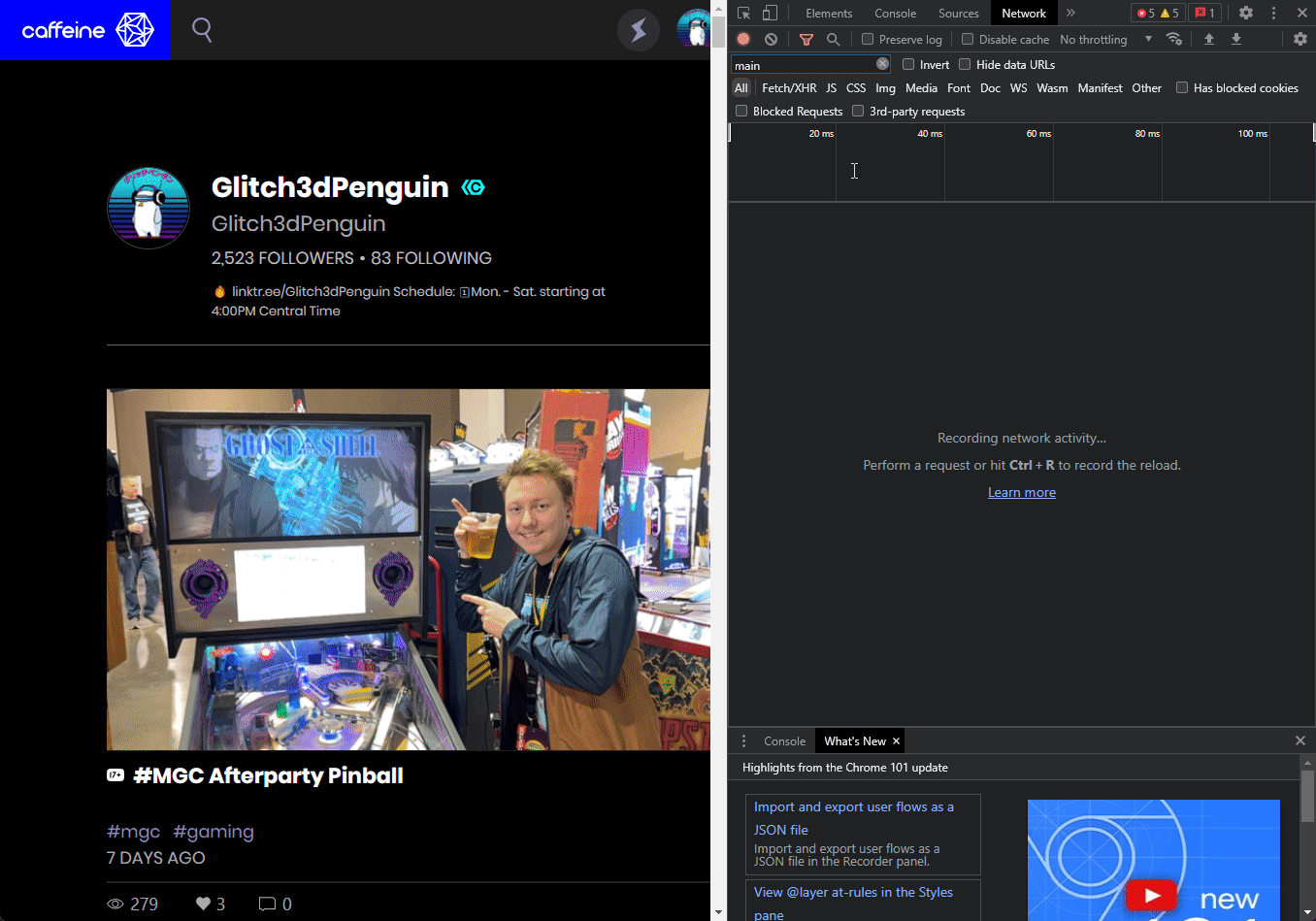
Task: Open DevTools customize three-dot menu
Action: pyautogui.click(x=1273, y=13)
